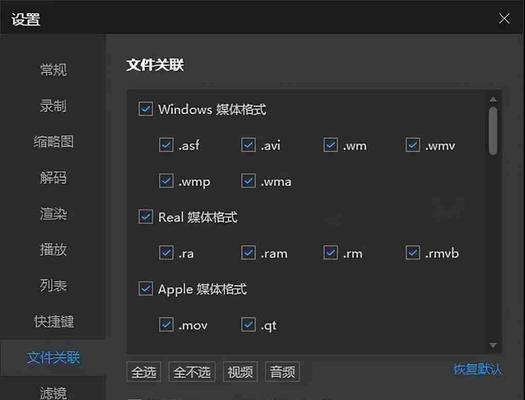Click the 全选 button
The width and height of the screenshot is (525, 400).
(x=144, y=372)
